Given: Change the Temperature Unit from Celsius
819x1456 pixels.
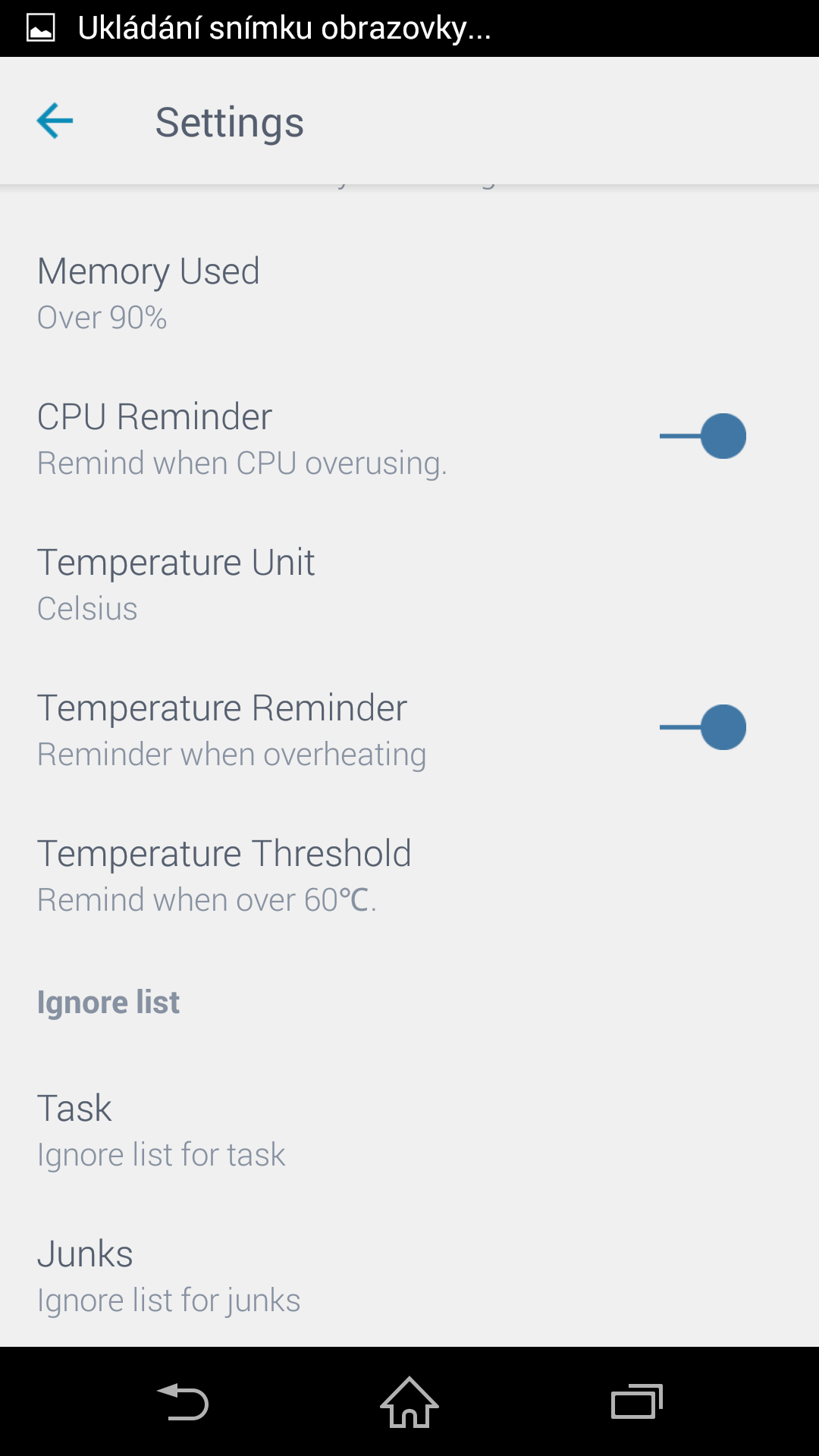Looking at the screenshot, I should 409,585.
